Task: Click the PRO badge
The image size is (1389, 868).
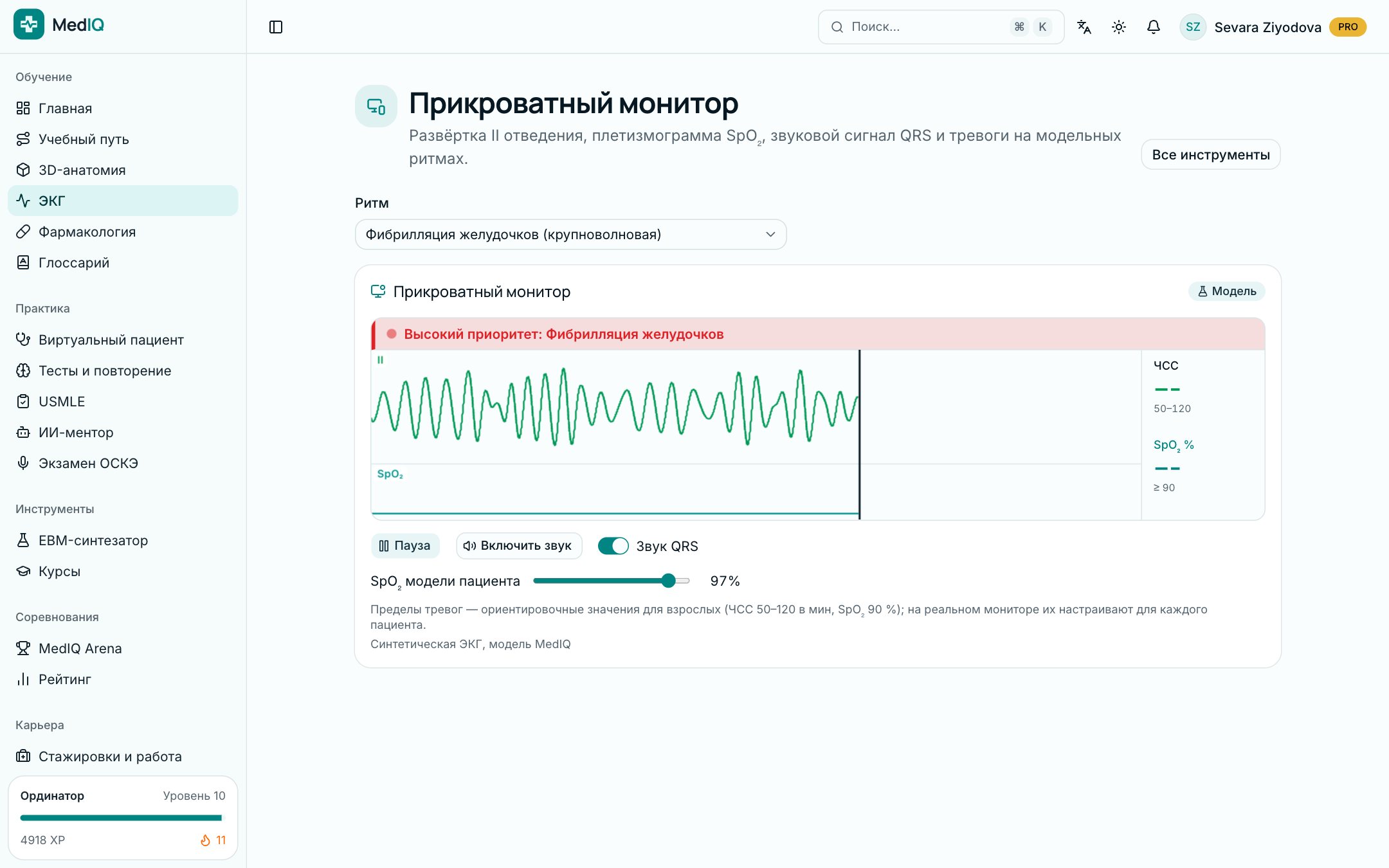Action: coord(1348,27)
